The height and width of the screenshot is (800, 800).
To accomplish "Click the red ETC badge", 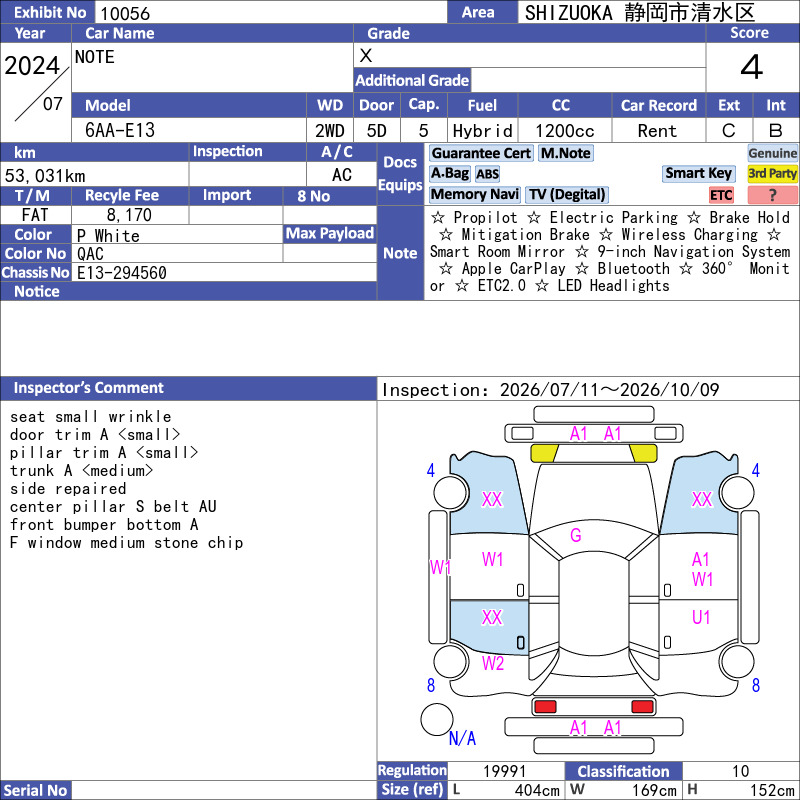I will 721,195.
